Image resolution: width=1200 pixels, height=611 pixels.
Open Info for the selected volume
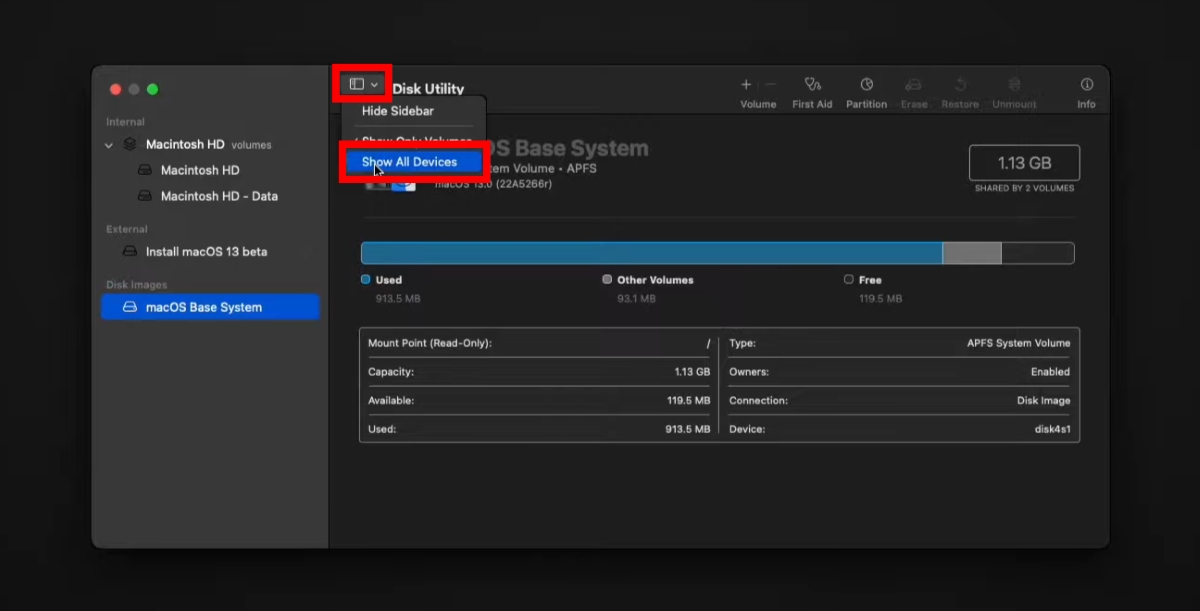pos(1086,88)
